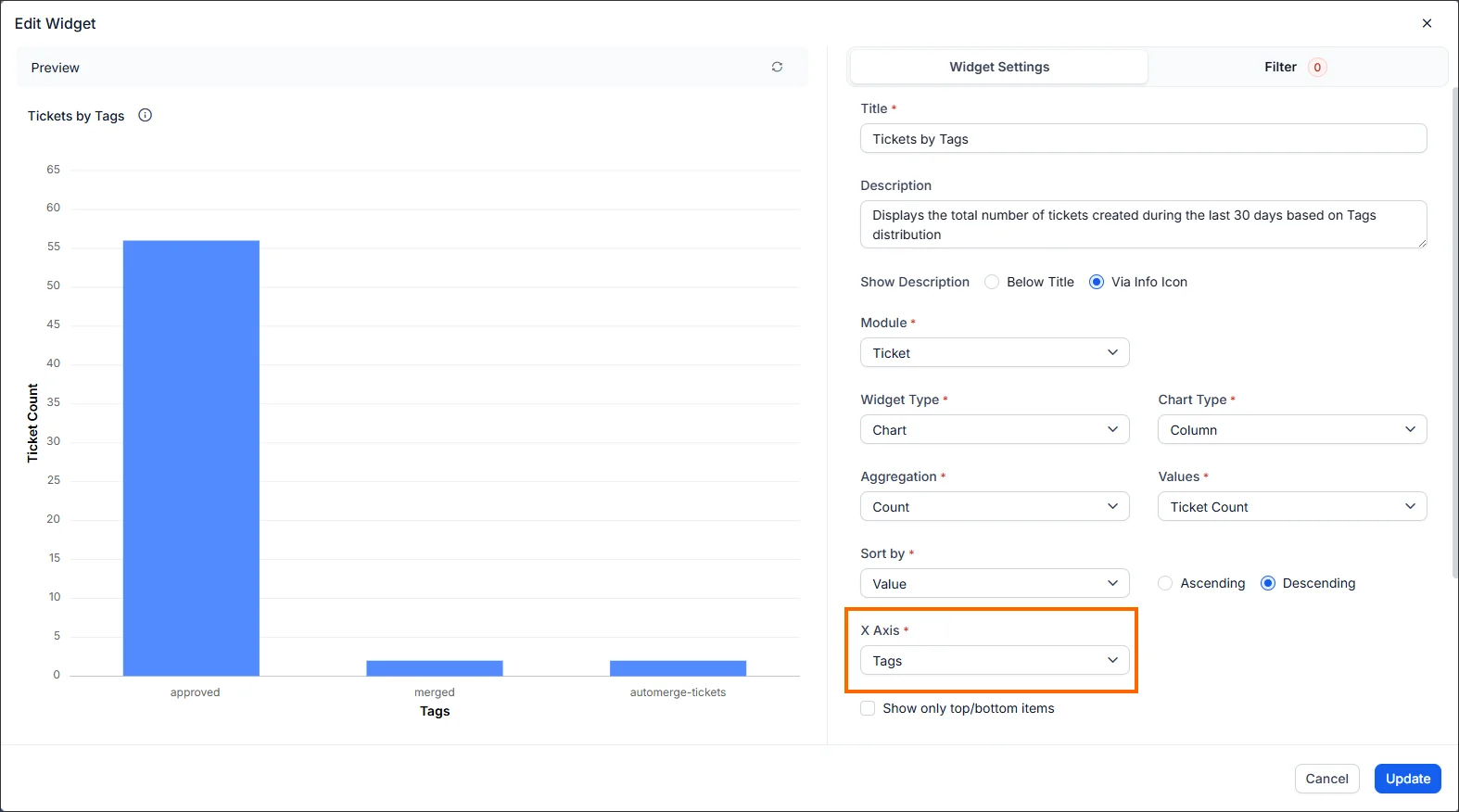The width and height of the screenshot is (1459, 812).
Task: Click the approved bar in chart
Action: click(x=191, y=458)
